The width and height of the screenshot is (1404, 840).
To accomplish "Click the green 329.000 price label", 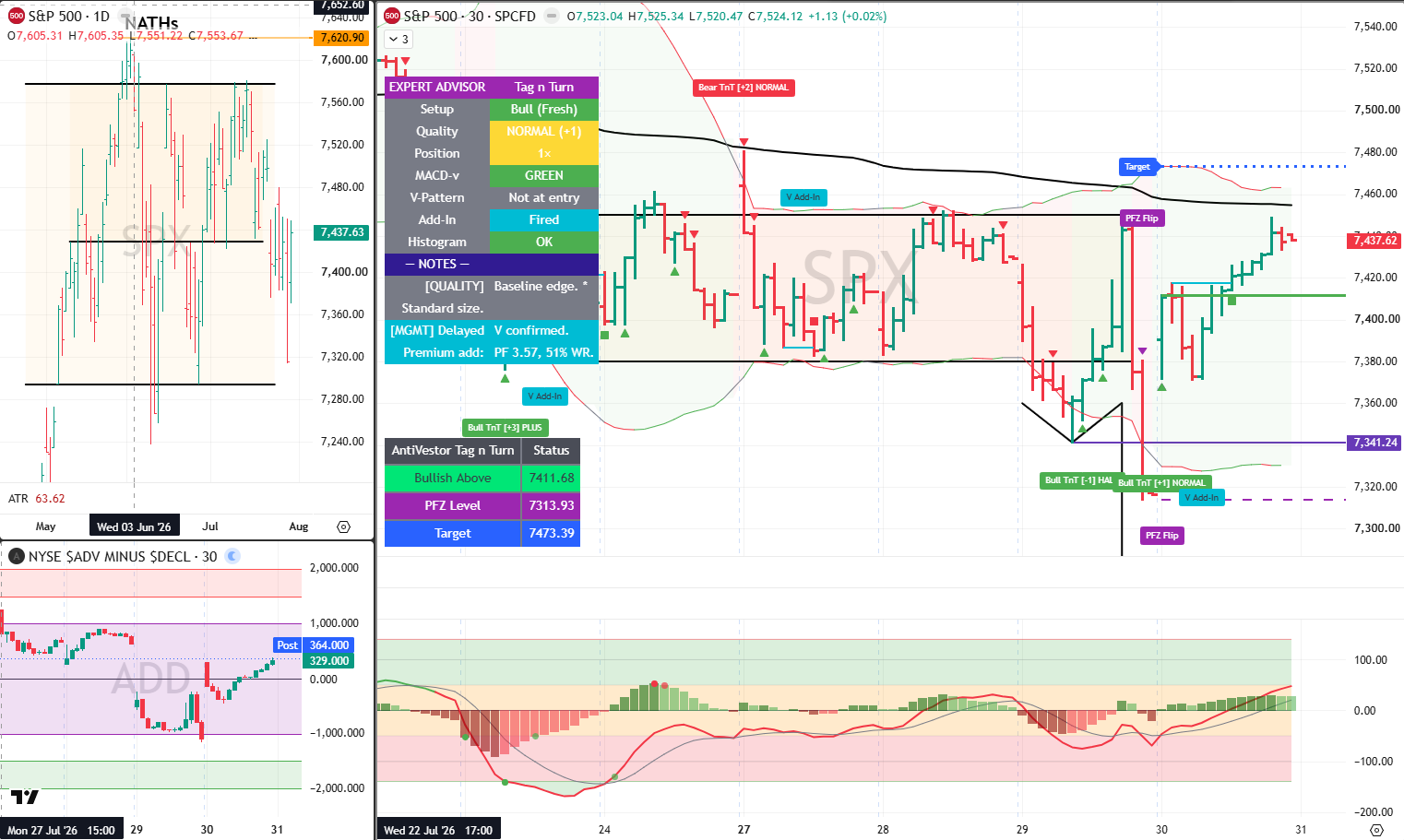I will [x=328, y=661].
